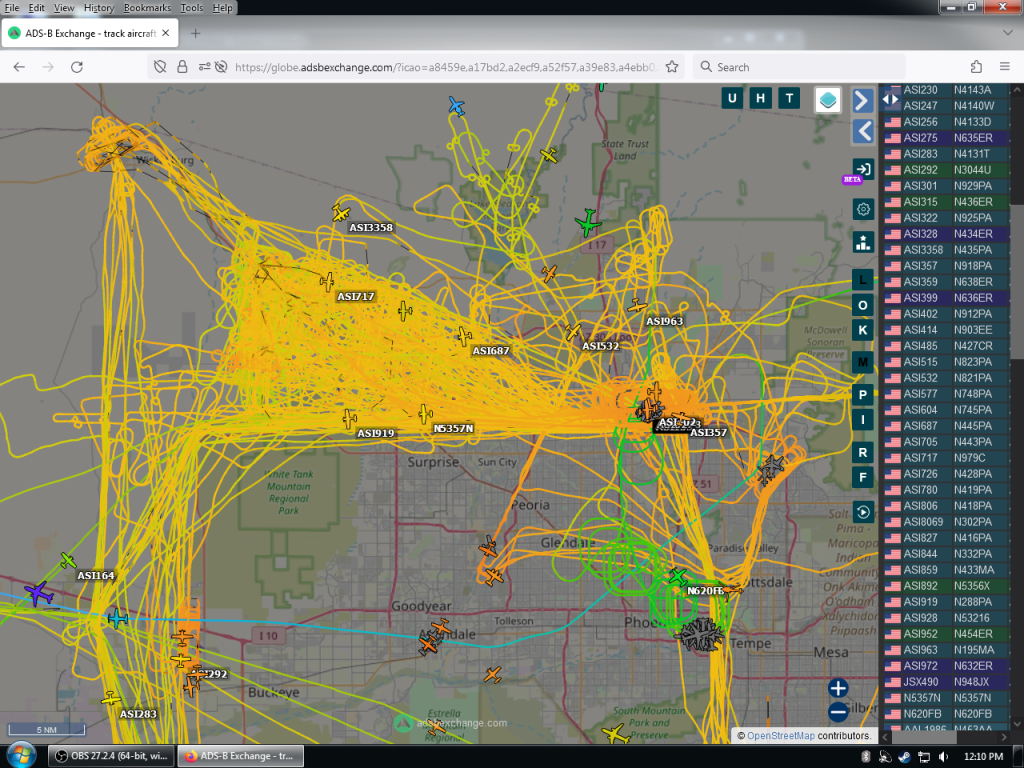Click the right chevron sidebar arrow button

(863, 100)
